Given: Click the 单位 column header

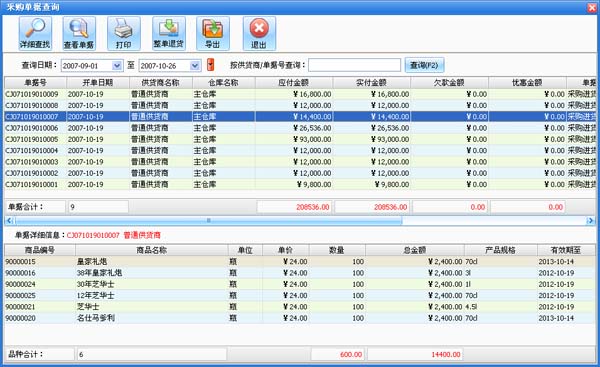Looking at the screenshot, I should (245, 250).
